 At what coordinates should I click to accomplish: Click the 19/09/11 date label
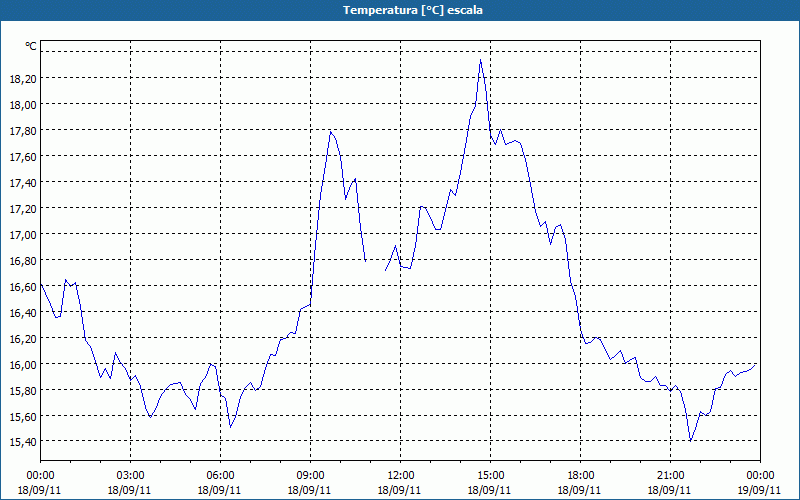click(x=759, y=490)
